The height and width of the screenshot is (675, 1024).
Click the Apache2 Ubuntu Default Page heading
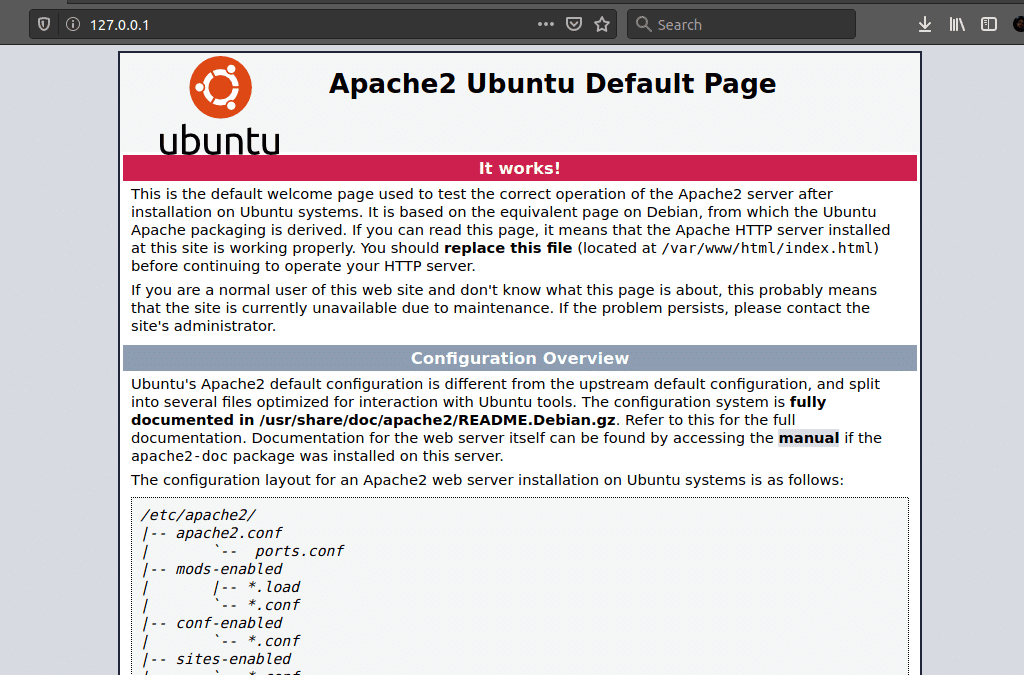click(x=552, y=84)
